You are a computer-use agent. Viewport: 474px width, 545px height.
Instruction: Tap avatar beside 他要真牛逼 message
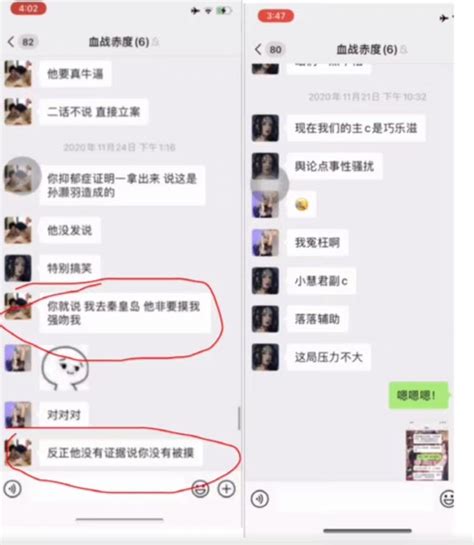point(18,73)
